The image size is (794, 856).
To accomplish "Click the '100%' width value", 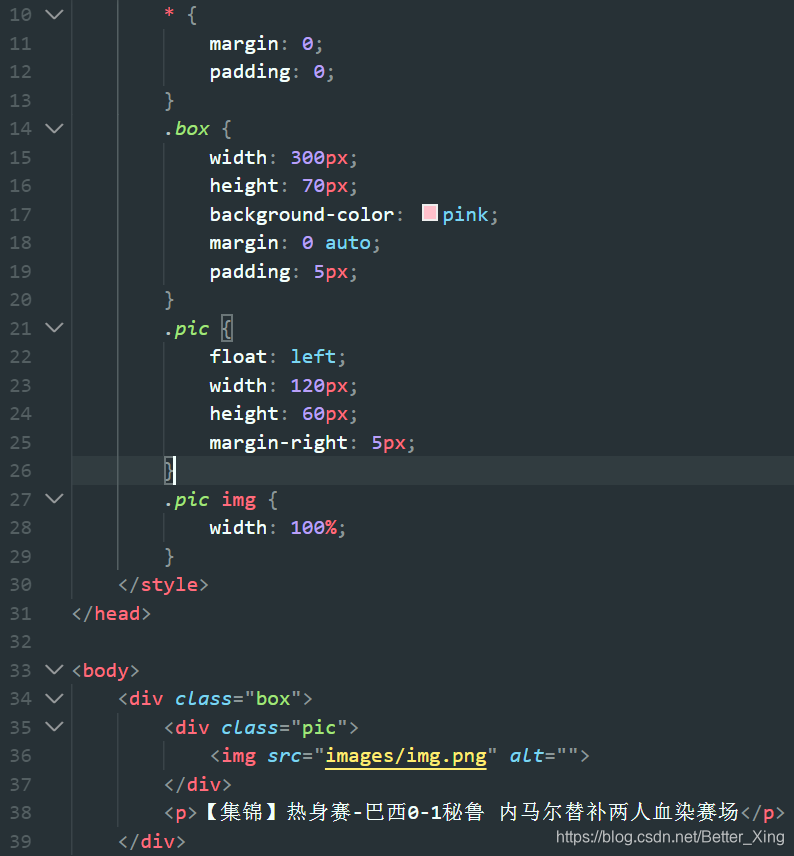I will click(313, 528).
